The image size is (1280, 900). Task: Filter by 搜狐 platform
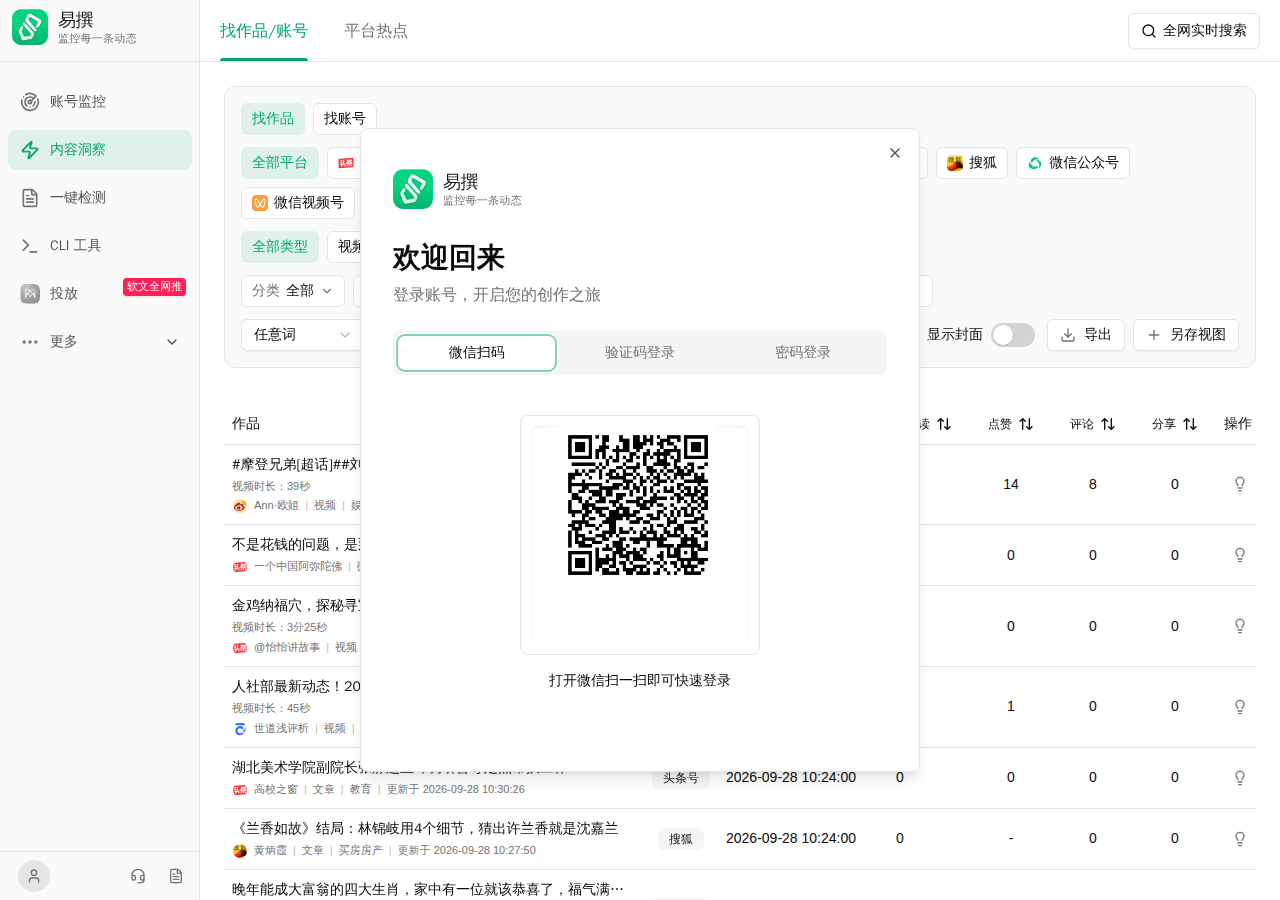[x=972, y=163]
